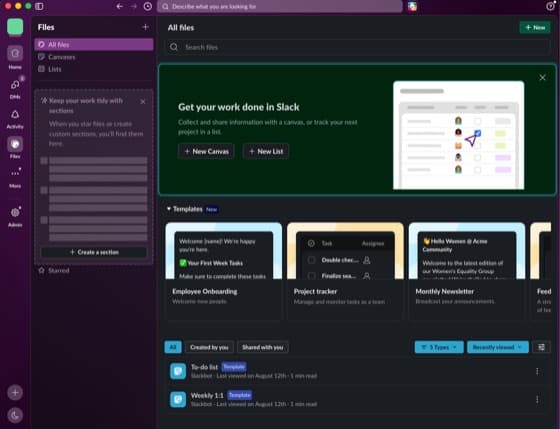Click the list illustration in the banner

(x=459, y=135)
